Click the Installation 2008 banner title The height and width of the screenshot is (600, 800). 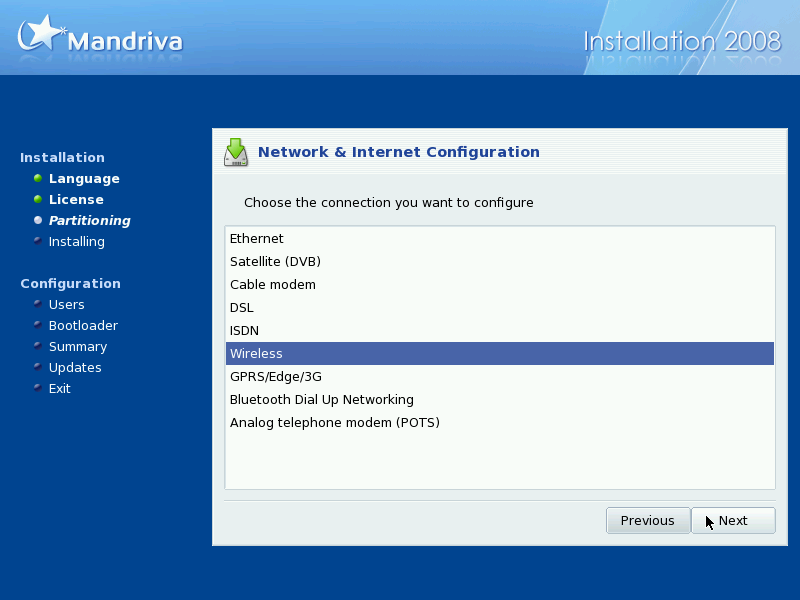click(x=682, y=41)
